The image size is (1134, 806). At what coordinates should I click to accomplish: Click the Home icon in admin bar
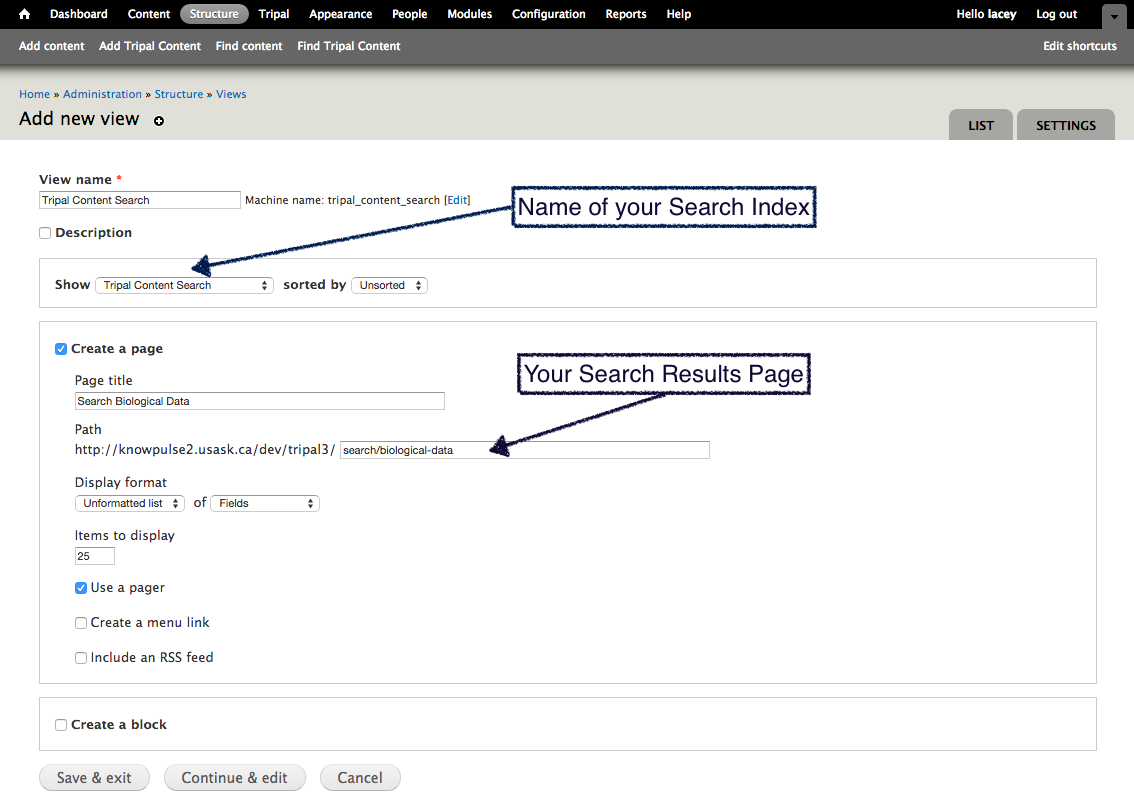(x=25, y=14)
